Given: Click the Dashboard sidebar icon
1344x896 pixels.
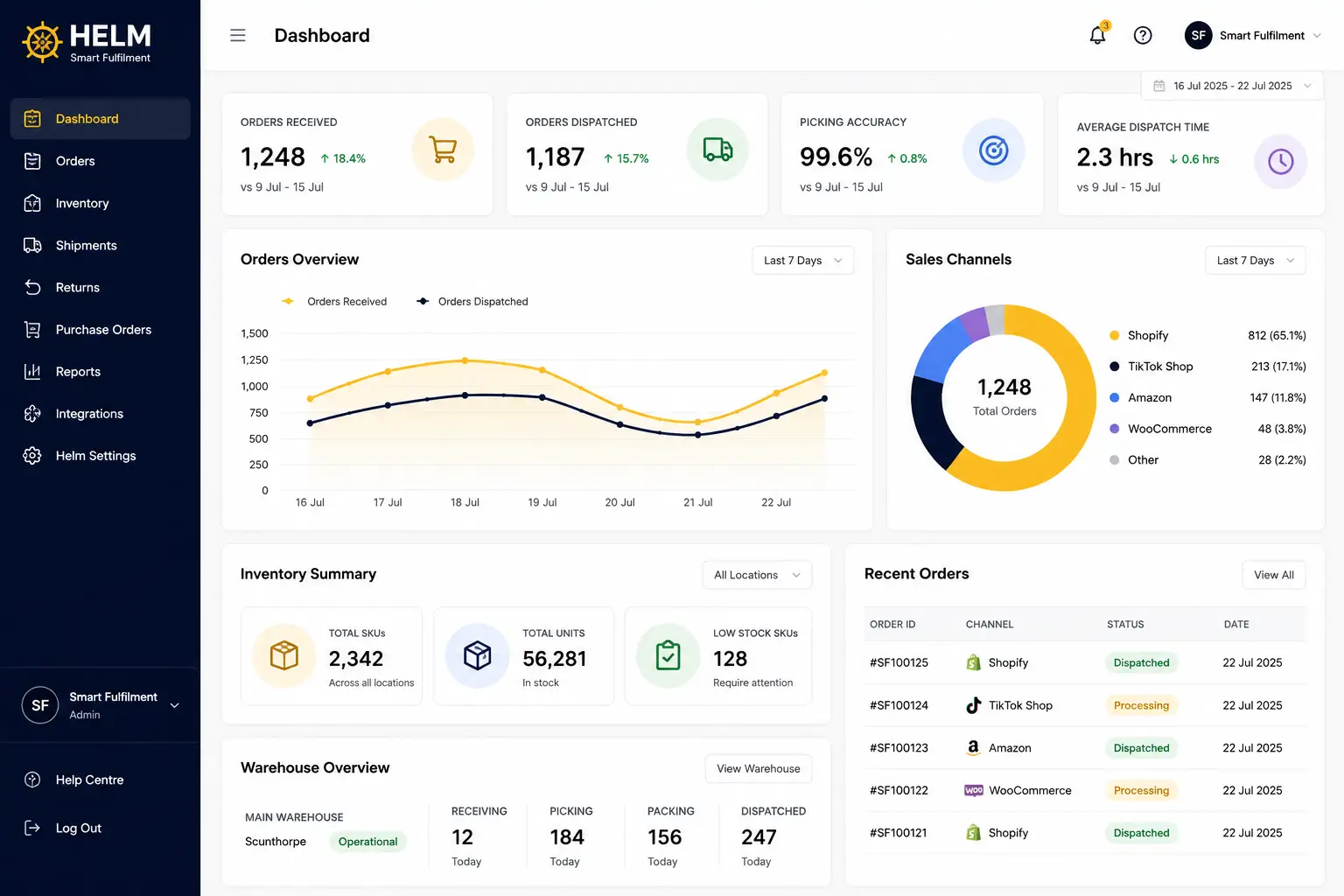Looking at the screenshot, I should pyautogui.click(x=32, y=119).
